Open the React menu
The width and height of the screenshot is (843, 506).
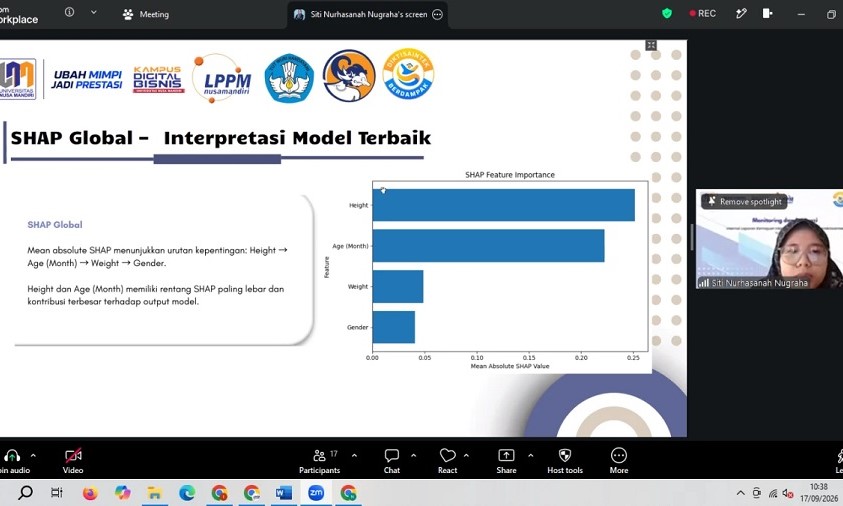click(x=447, y=461)
